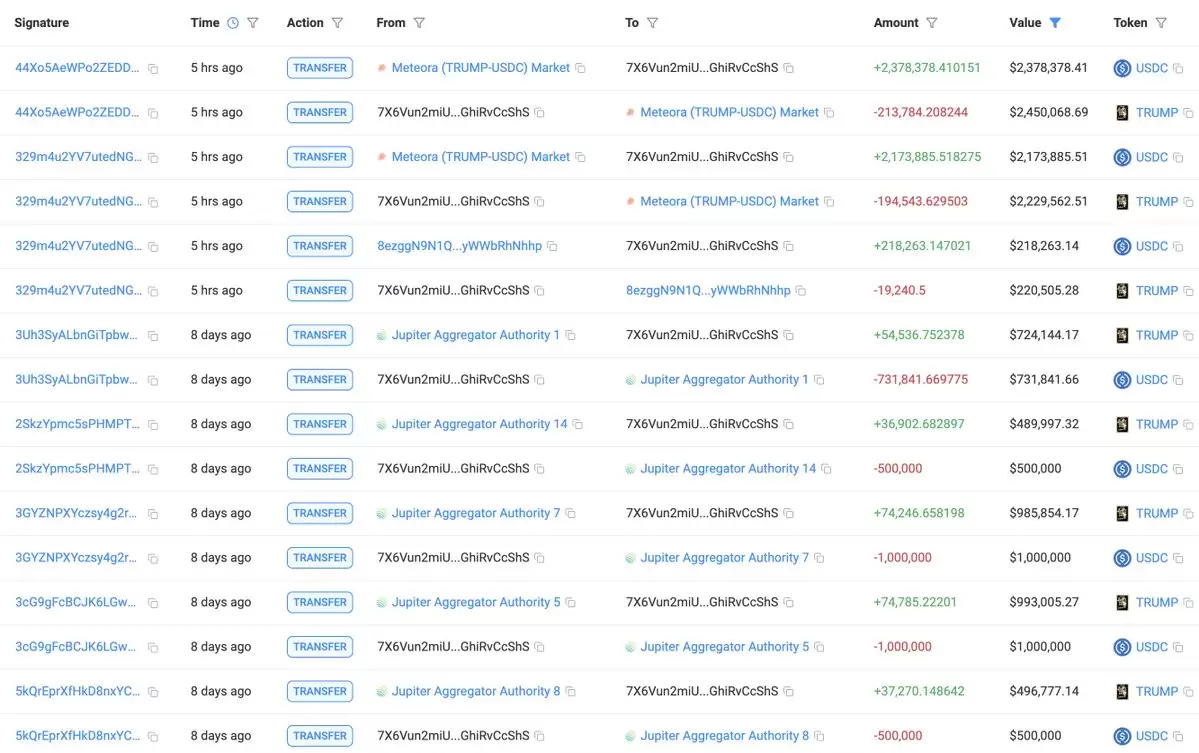The width and height of the screenshot is (1199, 753).
Task: Open the active Value column filter
Action: click(1055, 23)
